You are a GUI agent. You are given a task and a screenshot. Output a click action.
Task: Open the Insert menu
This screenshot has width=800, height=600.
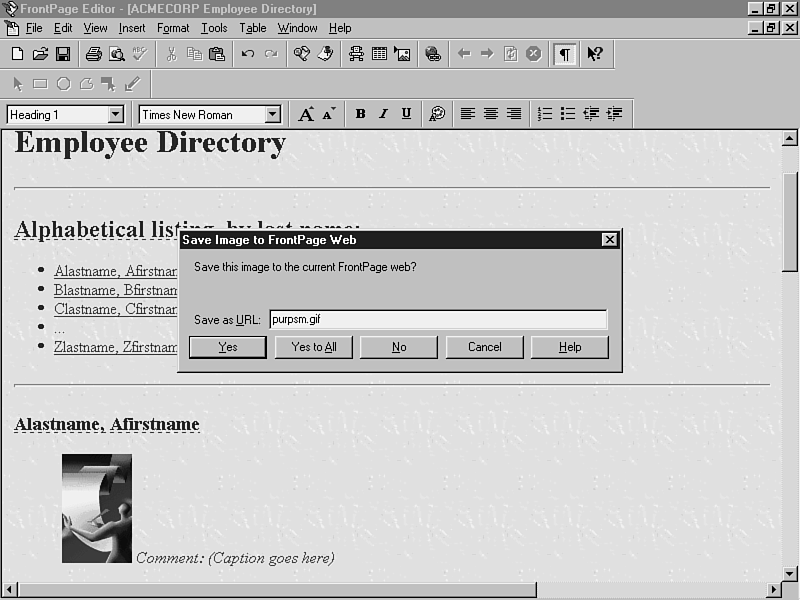[132, 28]
